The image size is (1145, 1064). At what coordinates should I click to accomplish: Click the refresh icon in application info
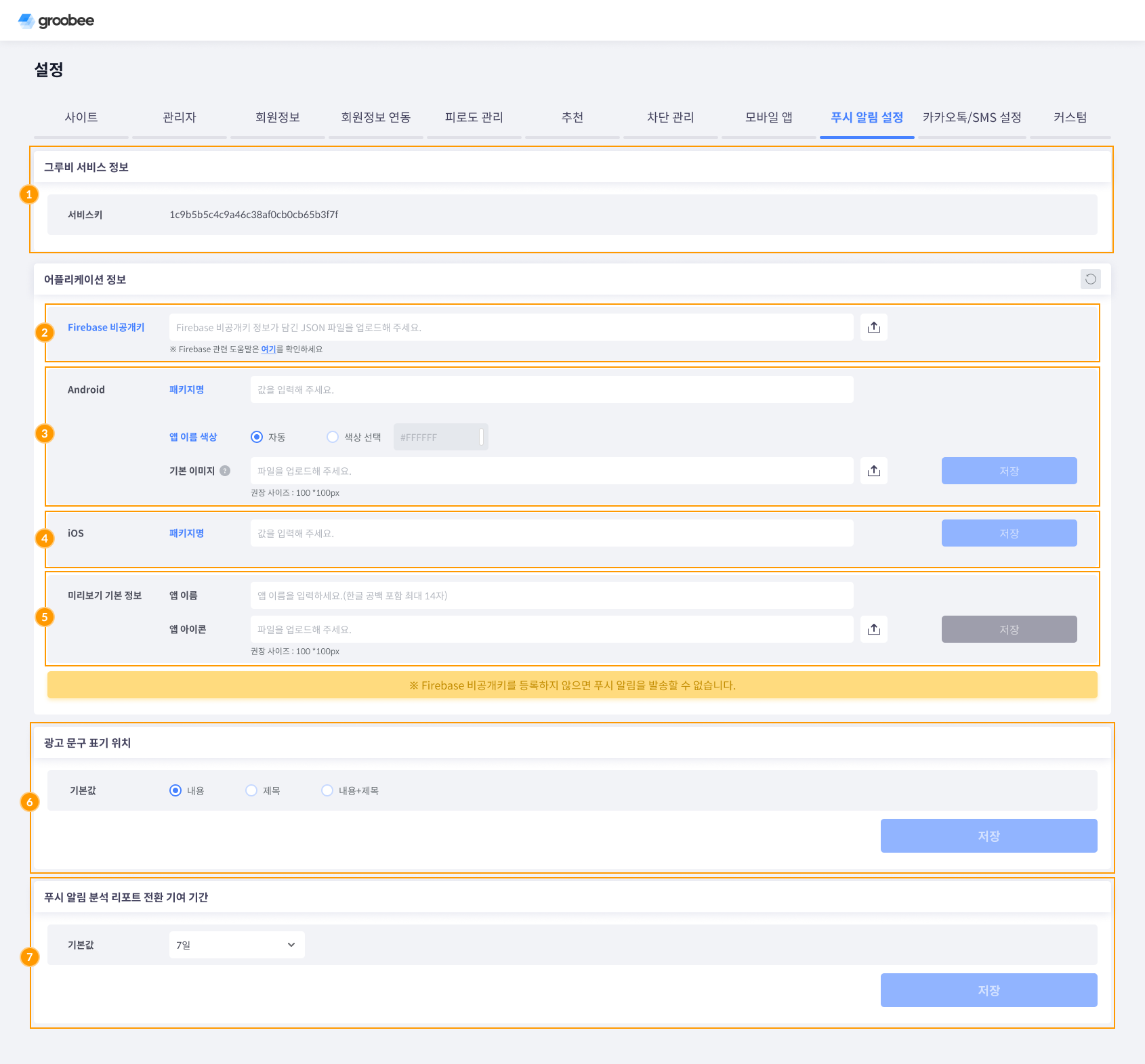pyautogui.click(x=1090, y=279)
